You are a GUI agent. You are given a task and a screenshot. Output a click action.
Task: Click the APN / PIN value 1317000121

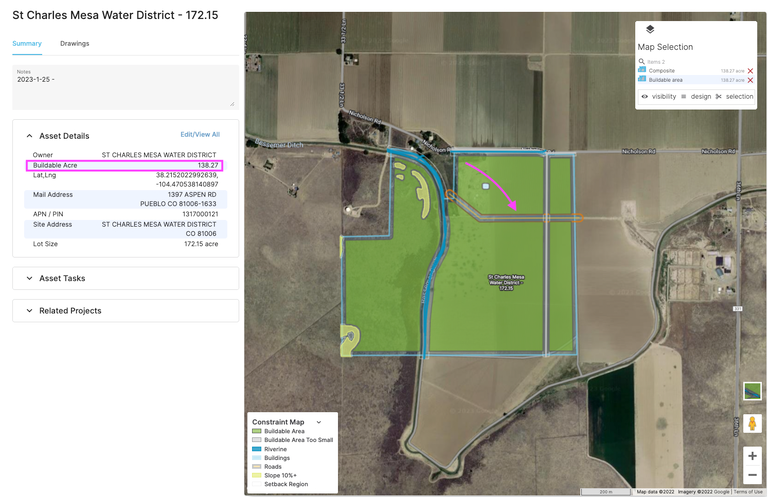pyautogui.click(x=200, y=214)
